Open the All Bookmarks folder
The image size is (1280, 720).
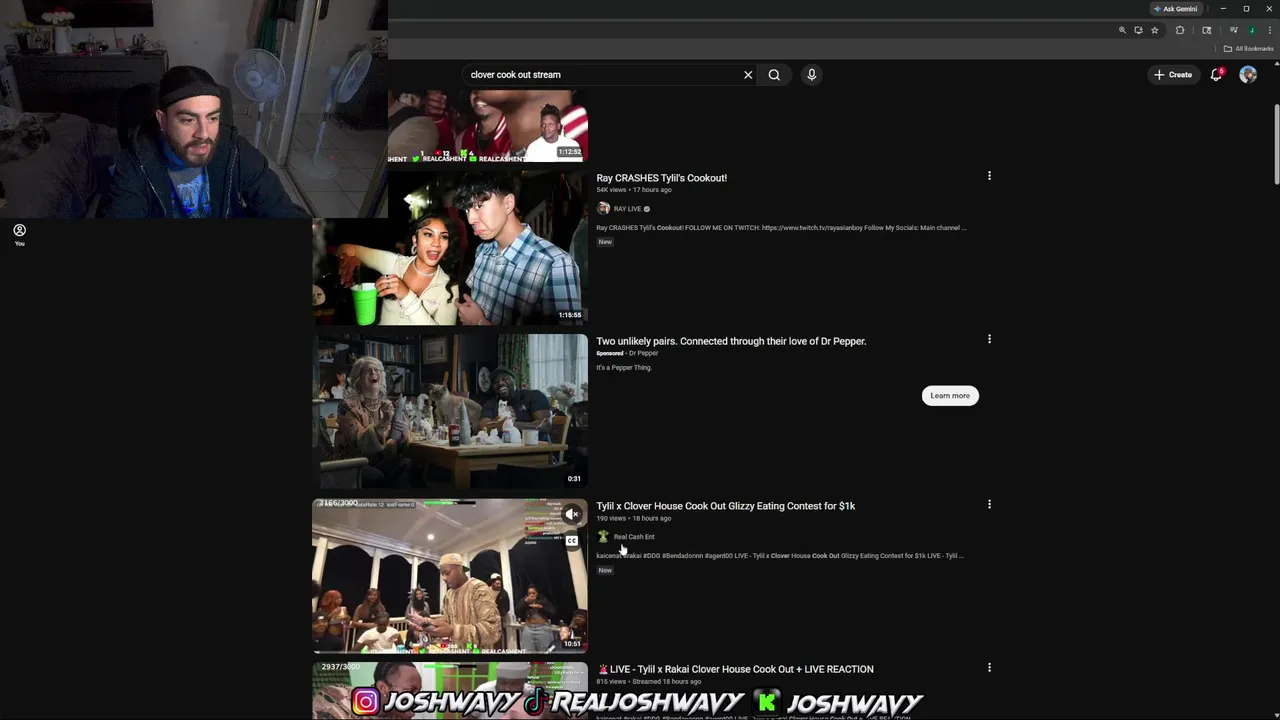point(1249,49)
